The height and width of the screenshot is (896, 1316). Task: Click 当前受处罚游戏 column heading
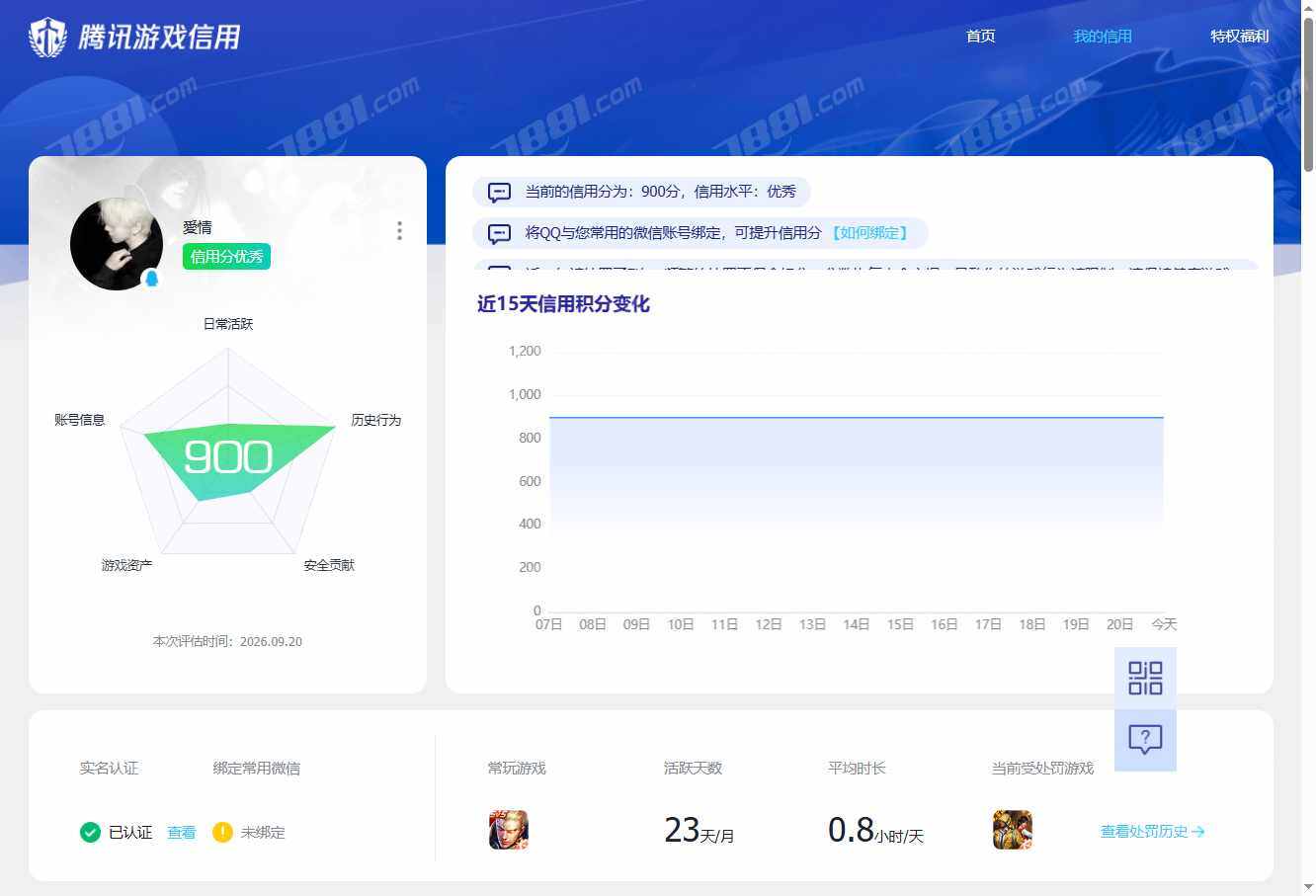click(x=1042, y=768)
